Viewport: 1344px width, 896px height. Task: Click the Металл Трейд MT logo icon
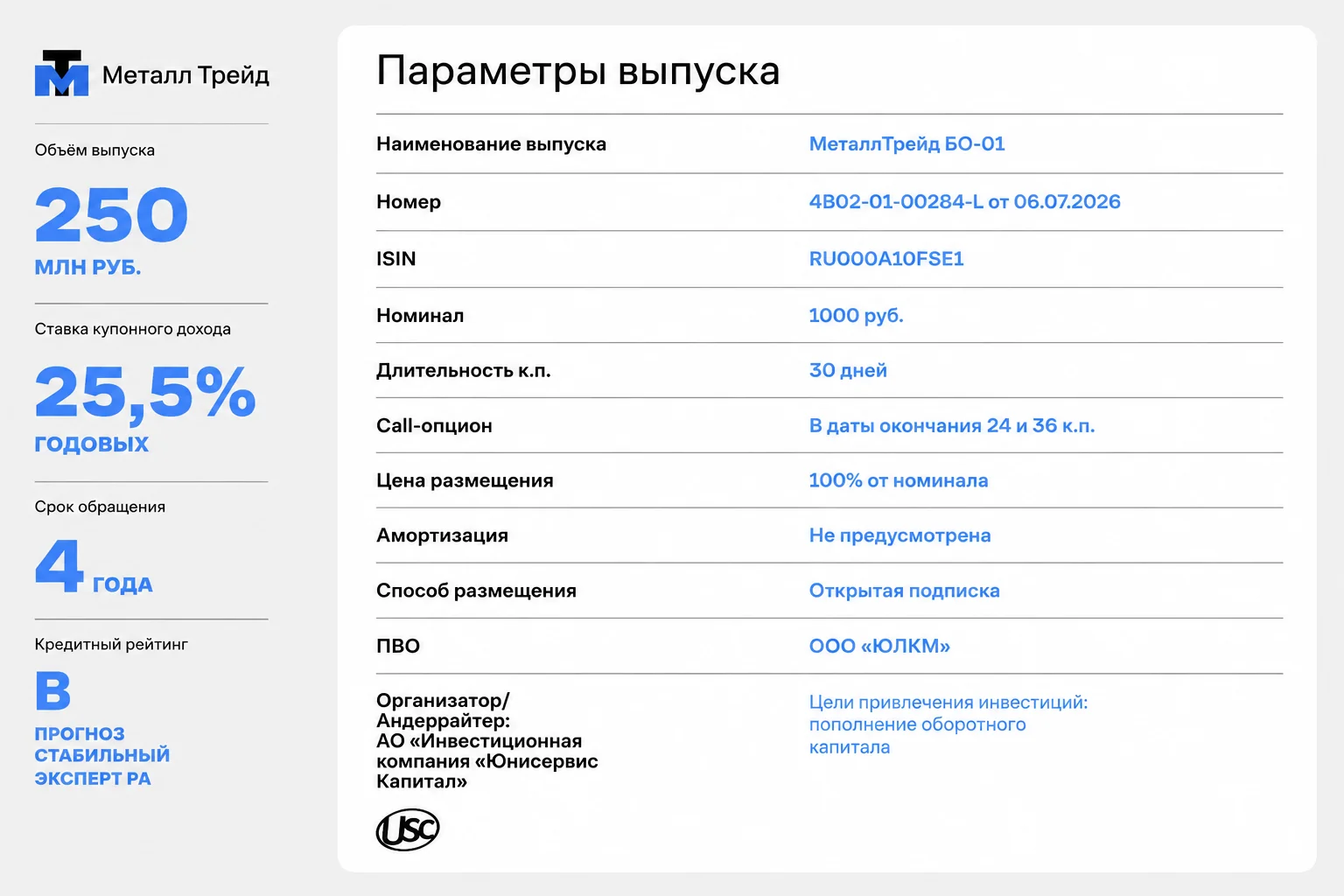61,73
